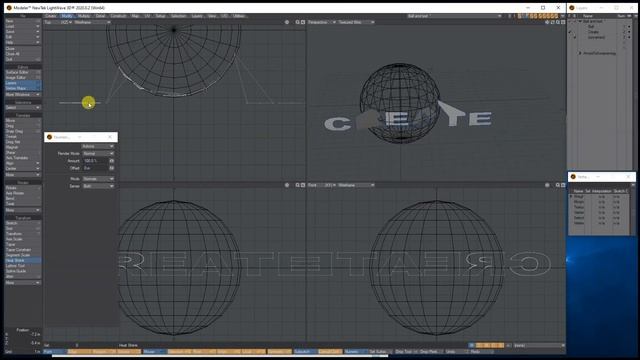Switch to the Construct tab

coord(118,16)
